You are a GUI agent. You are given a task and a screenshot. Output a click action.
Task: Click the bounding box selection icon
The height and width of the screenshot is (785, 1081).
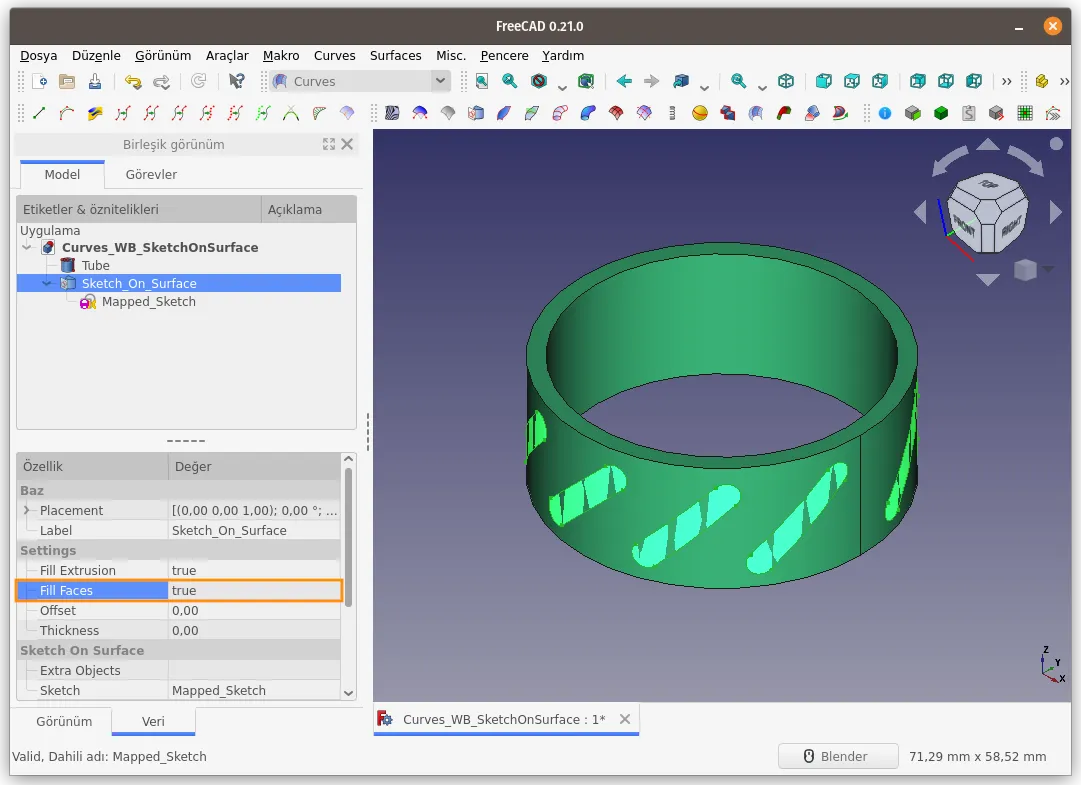[586, 81]
